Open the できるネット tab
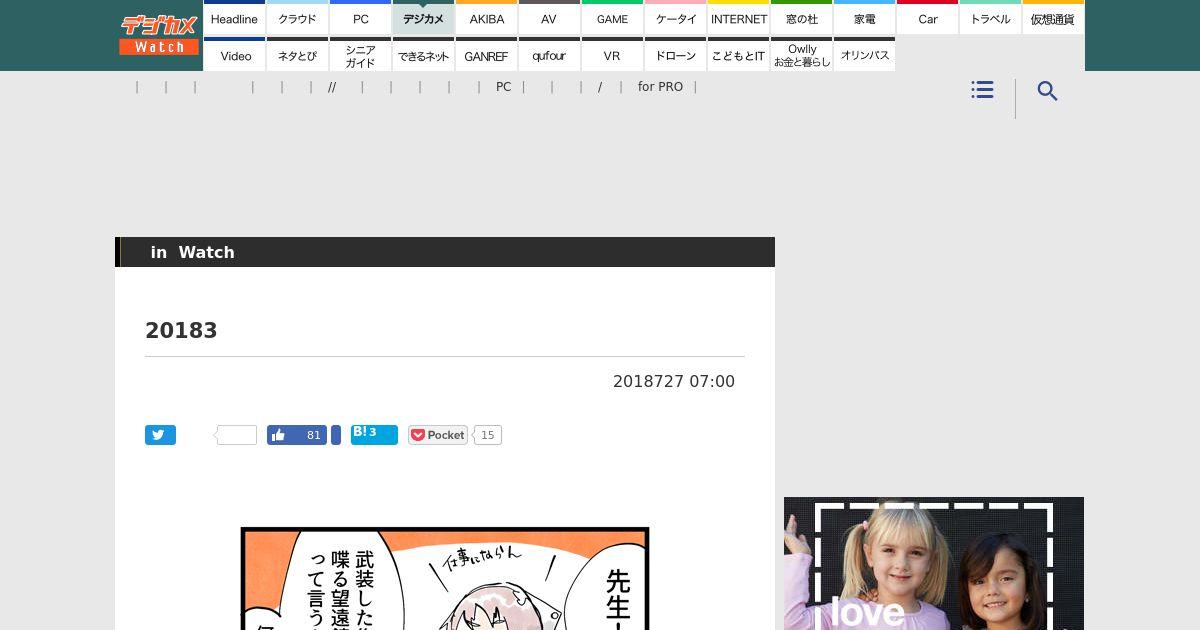The width and height of the screenshot is (1200, 630). click(423, 54)
